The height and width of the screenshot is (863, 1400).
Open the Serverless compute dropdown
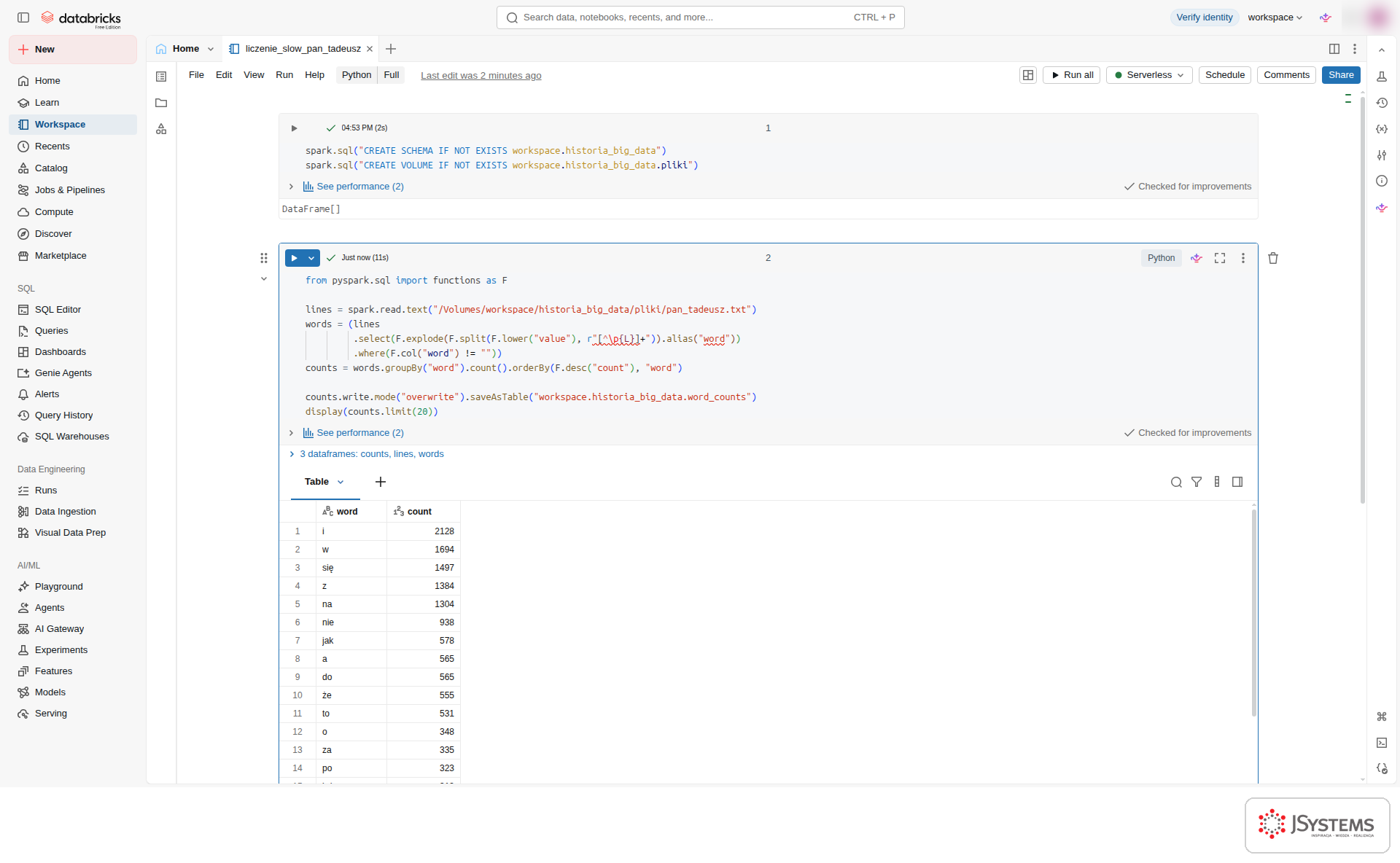coord(1149,75)
